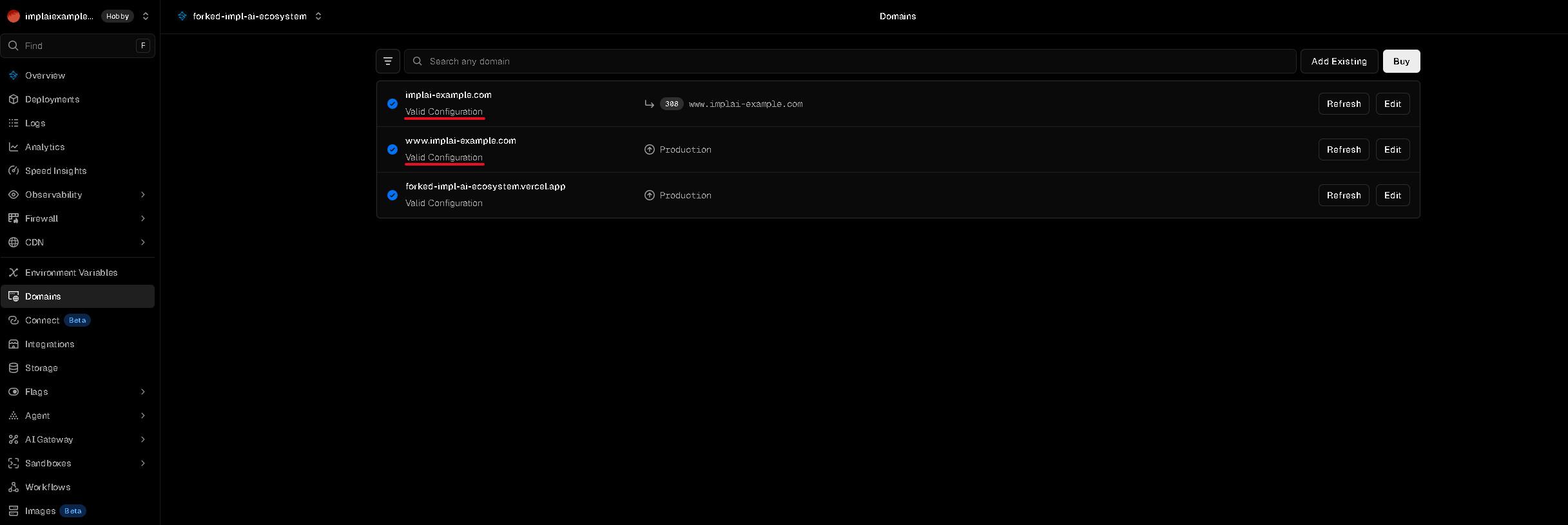Click the Add Existing button
Image resolution: width=1568 pixels, height=525 pixels.
(1339, 61)
